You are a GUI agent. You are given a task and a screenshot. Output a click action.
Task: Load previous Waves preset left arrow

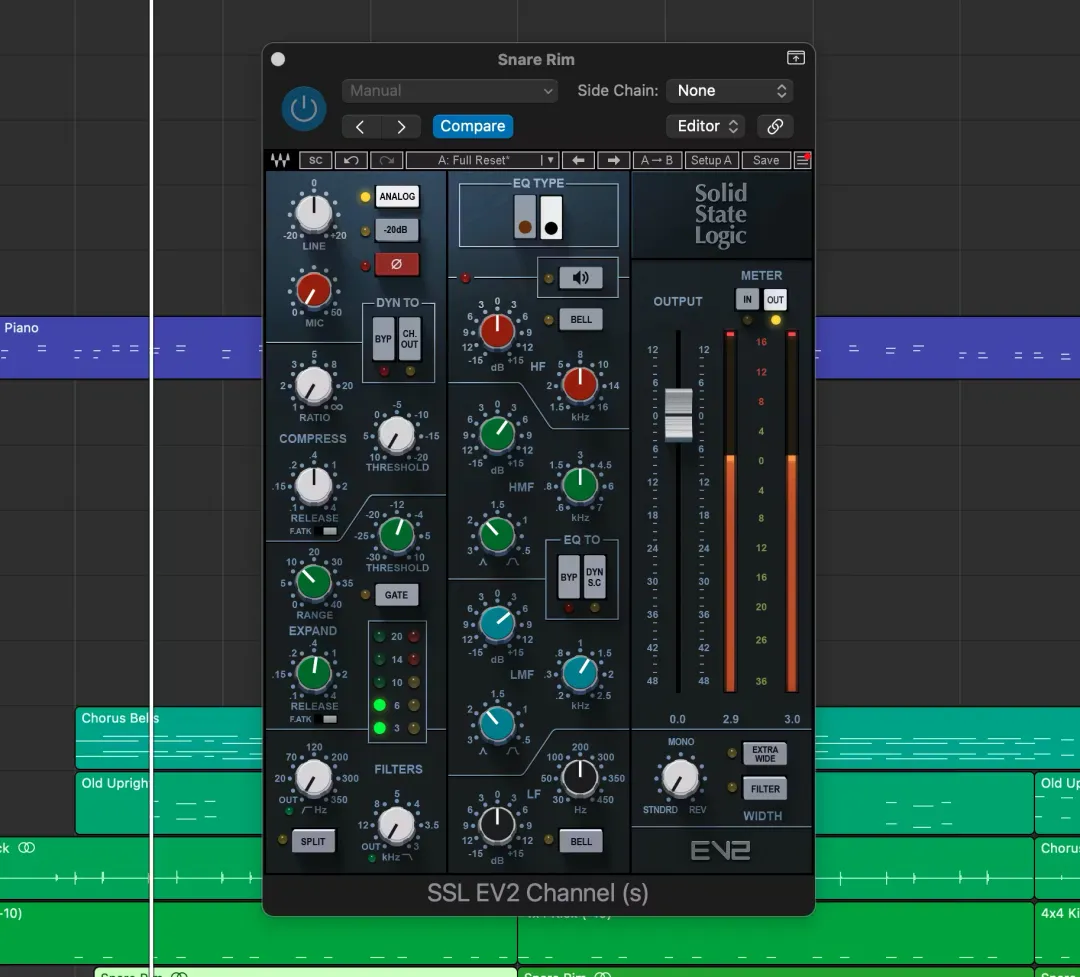tap(578, 161)
